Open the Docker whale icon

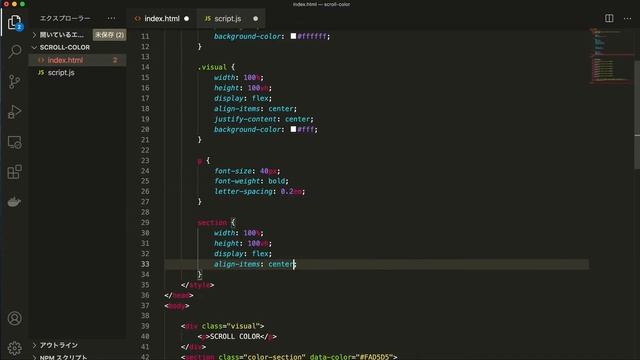(x=15, y=202)
